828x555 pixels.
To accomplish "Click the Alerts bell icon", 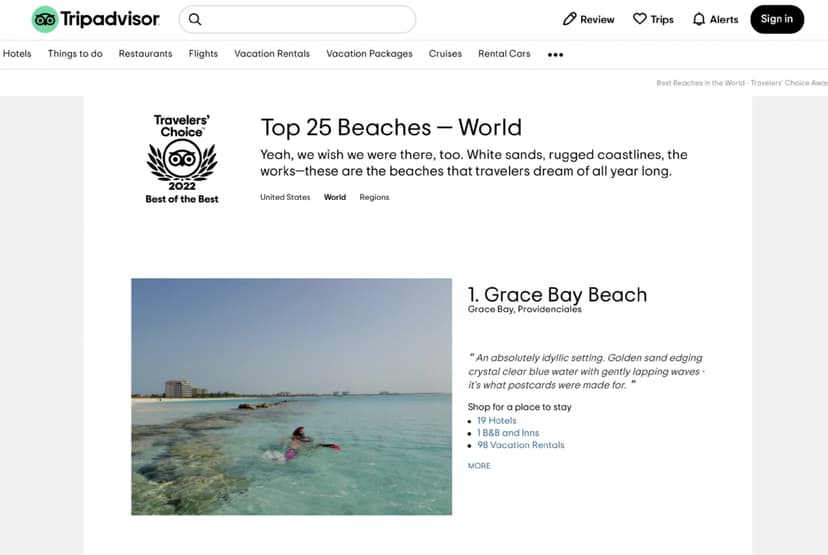I will (699, 19).
